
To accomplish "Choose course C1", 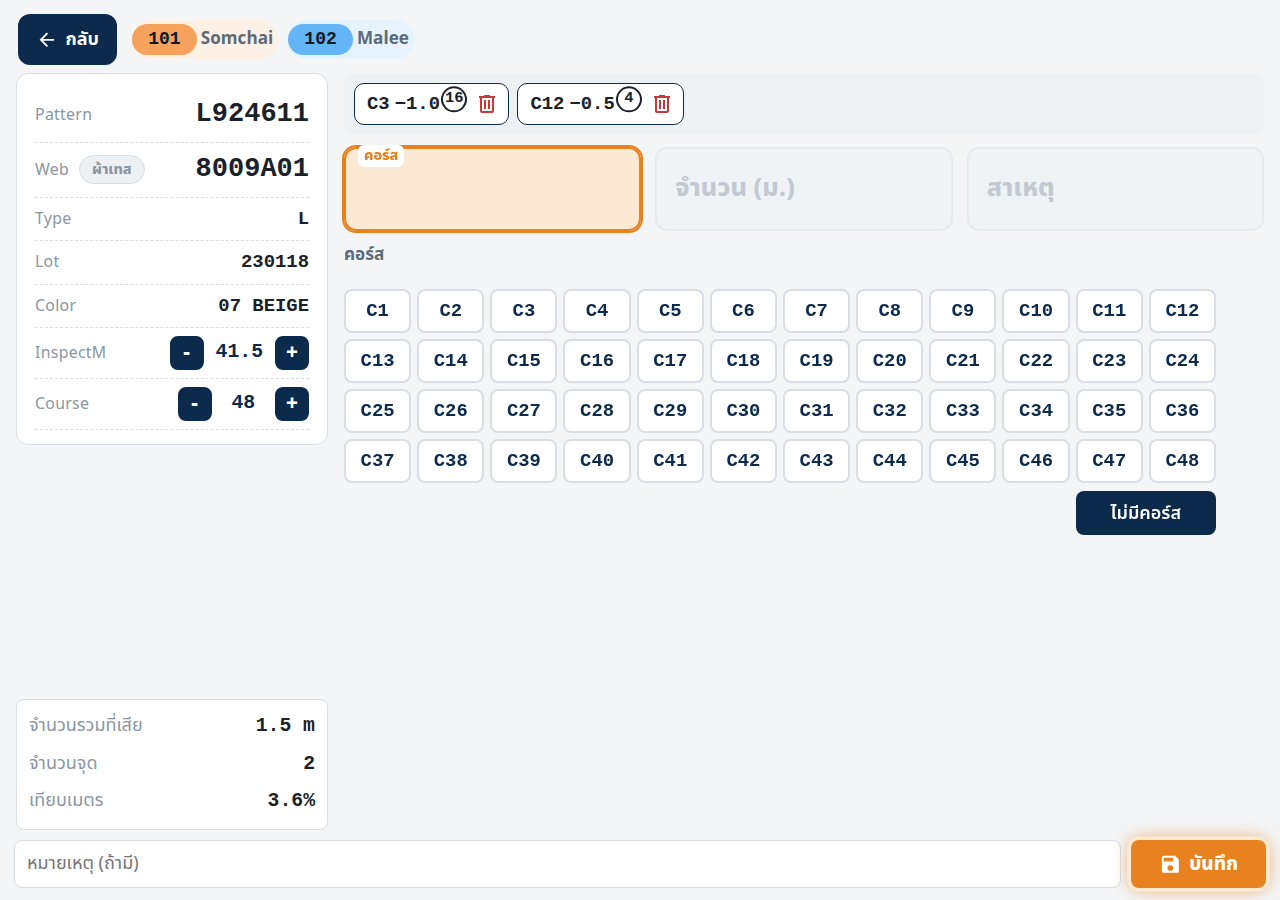I will click(x=377, y=311).
